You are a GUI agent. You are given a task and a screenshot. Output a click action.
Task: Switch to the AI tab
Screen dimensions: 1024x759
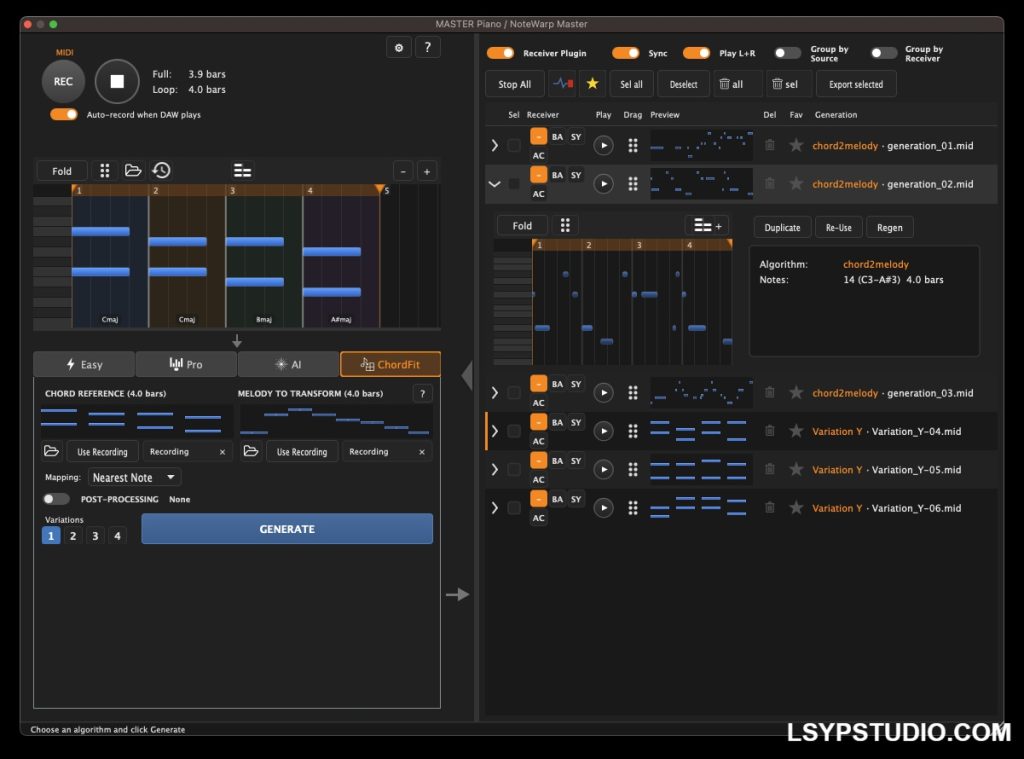[288, 364]
